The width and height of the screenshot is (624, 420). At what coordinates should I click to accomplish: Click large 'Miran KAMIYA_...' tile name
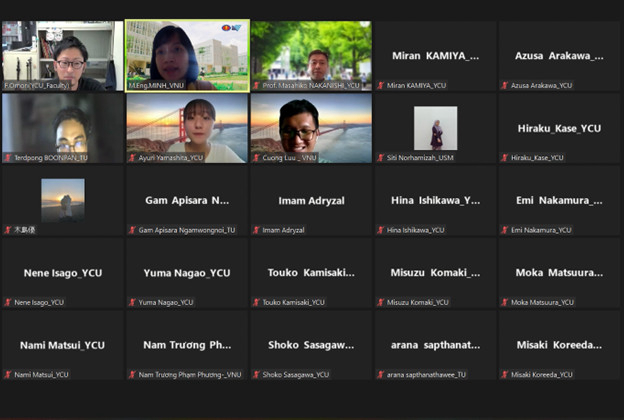[435, 56]
